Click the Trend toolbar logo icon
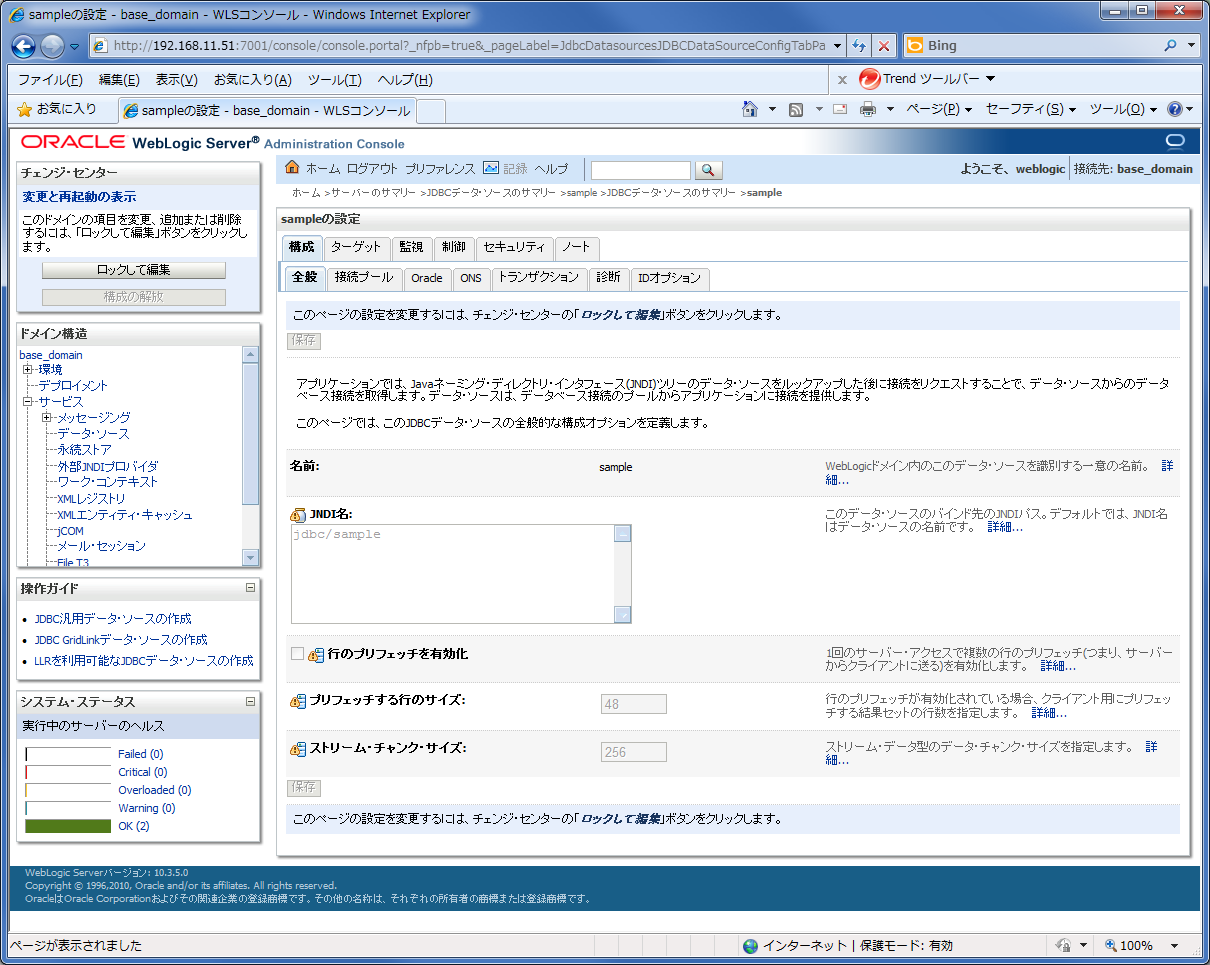This screenshot has height=965, width=1210. click(869, 79)
